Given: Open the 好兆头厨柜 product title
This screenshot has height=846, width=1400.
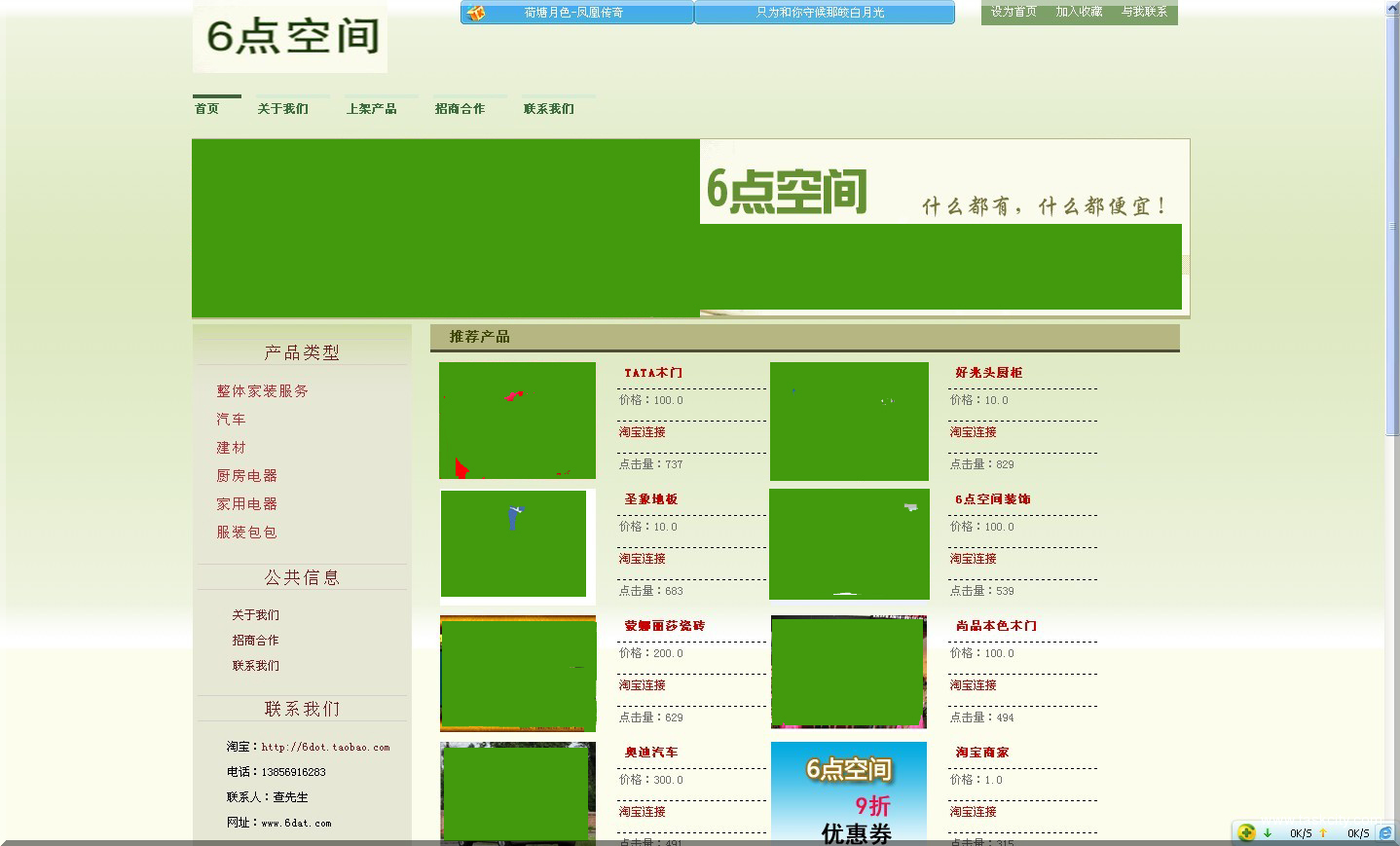Looking at the screenshot, I should point(988,373).
